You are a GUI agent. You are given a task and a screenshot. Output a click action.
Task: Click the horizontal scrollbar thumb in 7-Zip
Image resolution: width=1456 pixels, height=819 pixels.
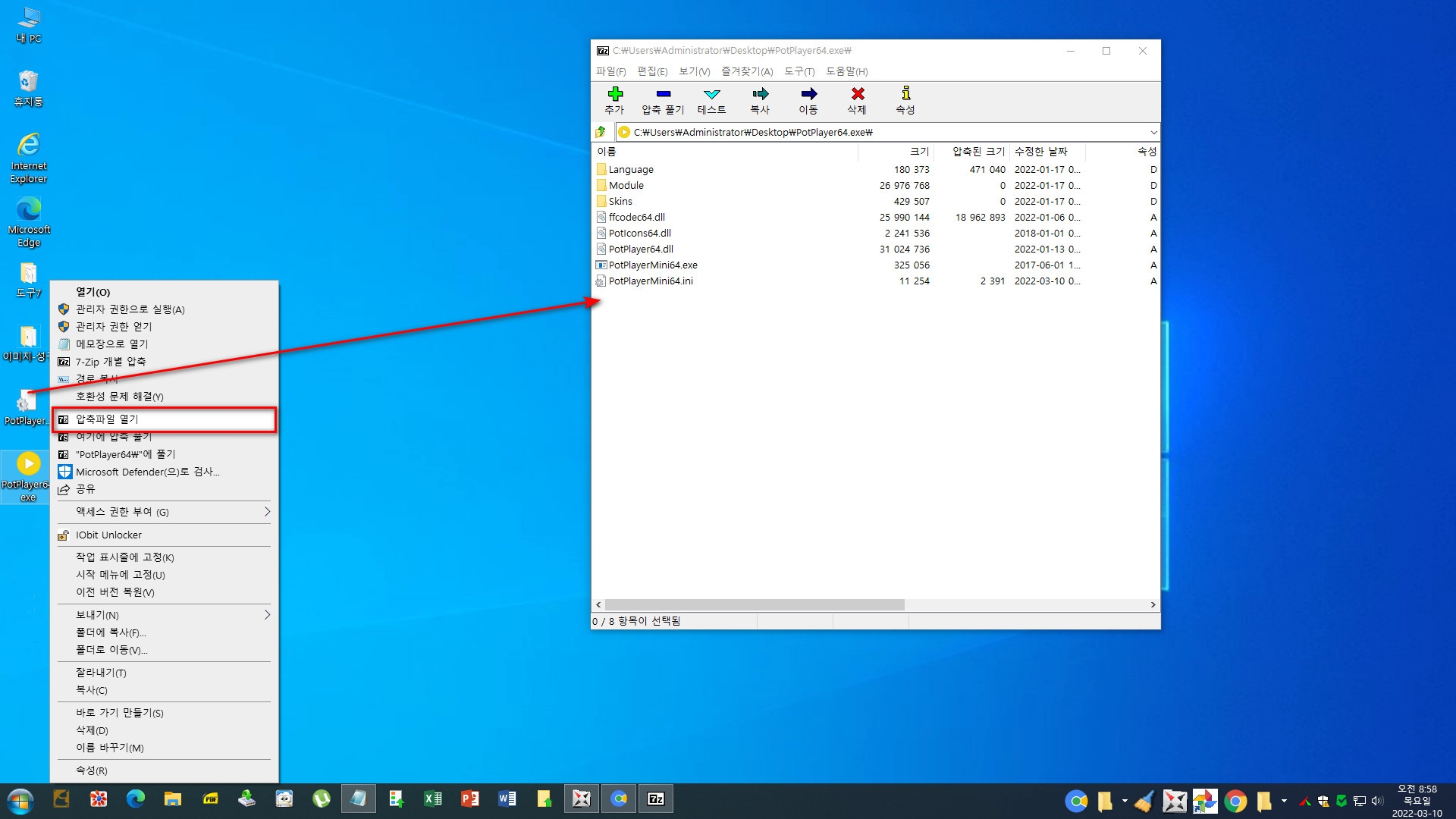(x=755, y=604)
